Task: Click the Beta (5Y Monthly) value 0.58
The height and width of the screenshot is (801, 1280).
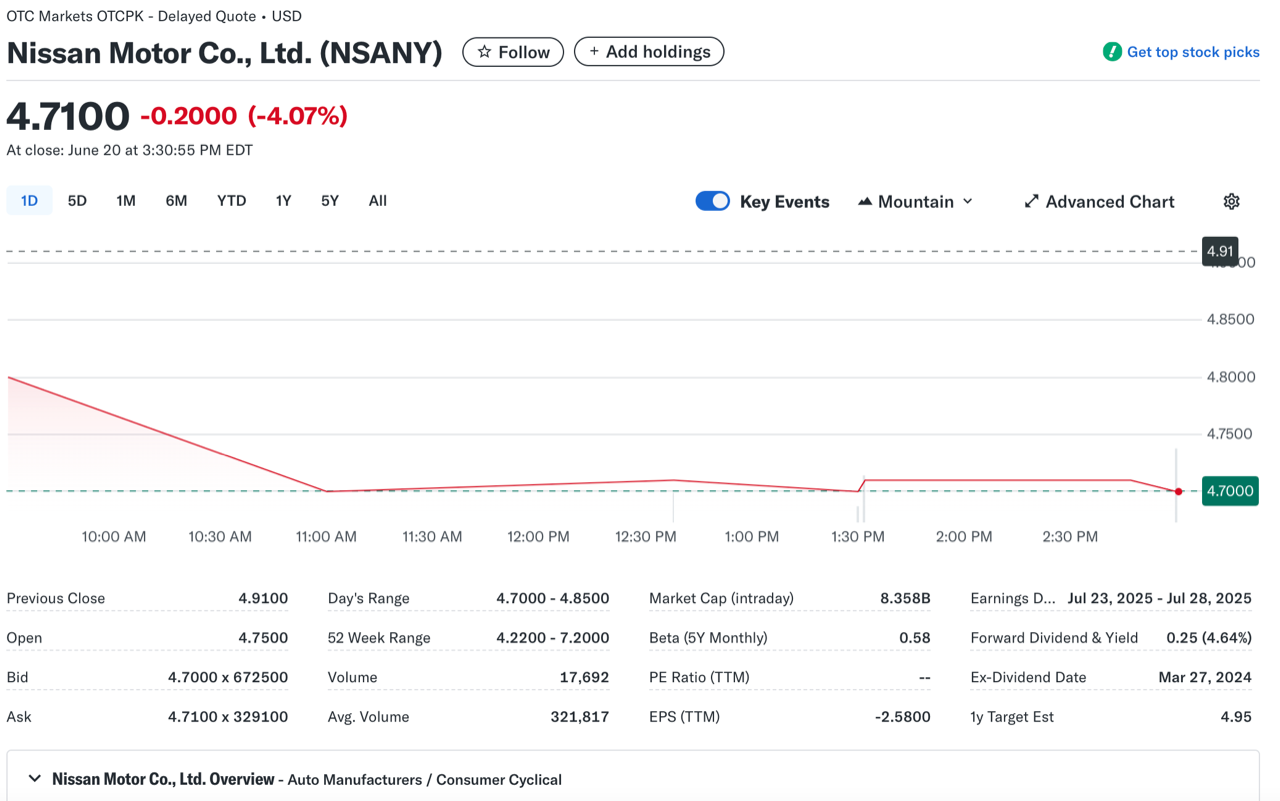Action: coord(915,638)
